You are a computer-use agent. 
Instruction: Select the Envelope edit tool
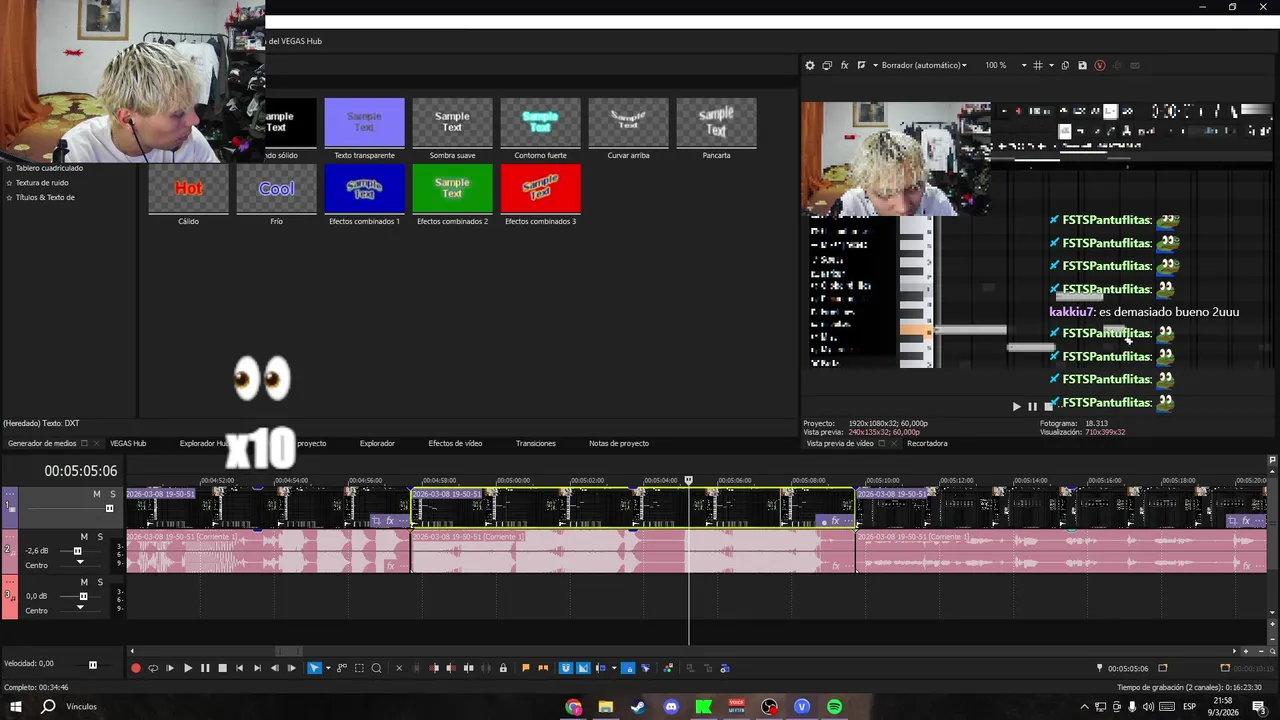(x=342, y=668)
